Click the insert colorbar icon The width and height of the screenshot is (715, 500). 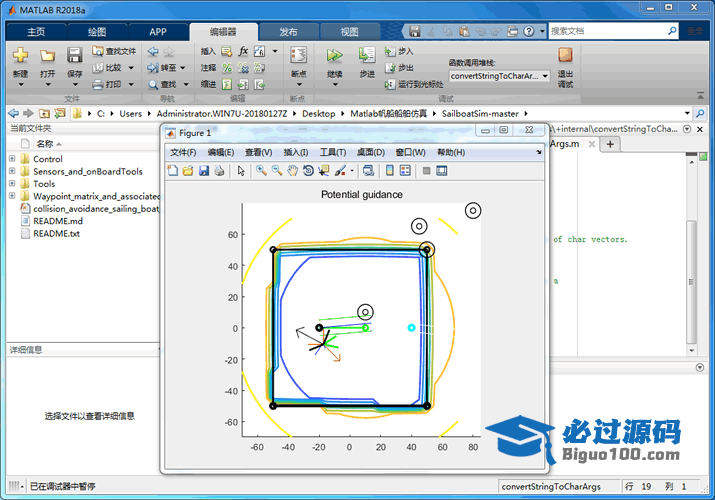pos(390,171)
